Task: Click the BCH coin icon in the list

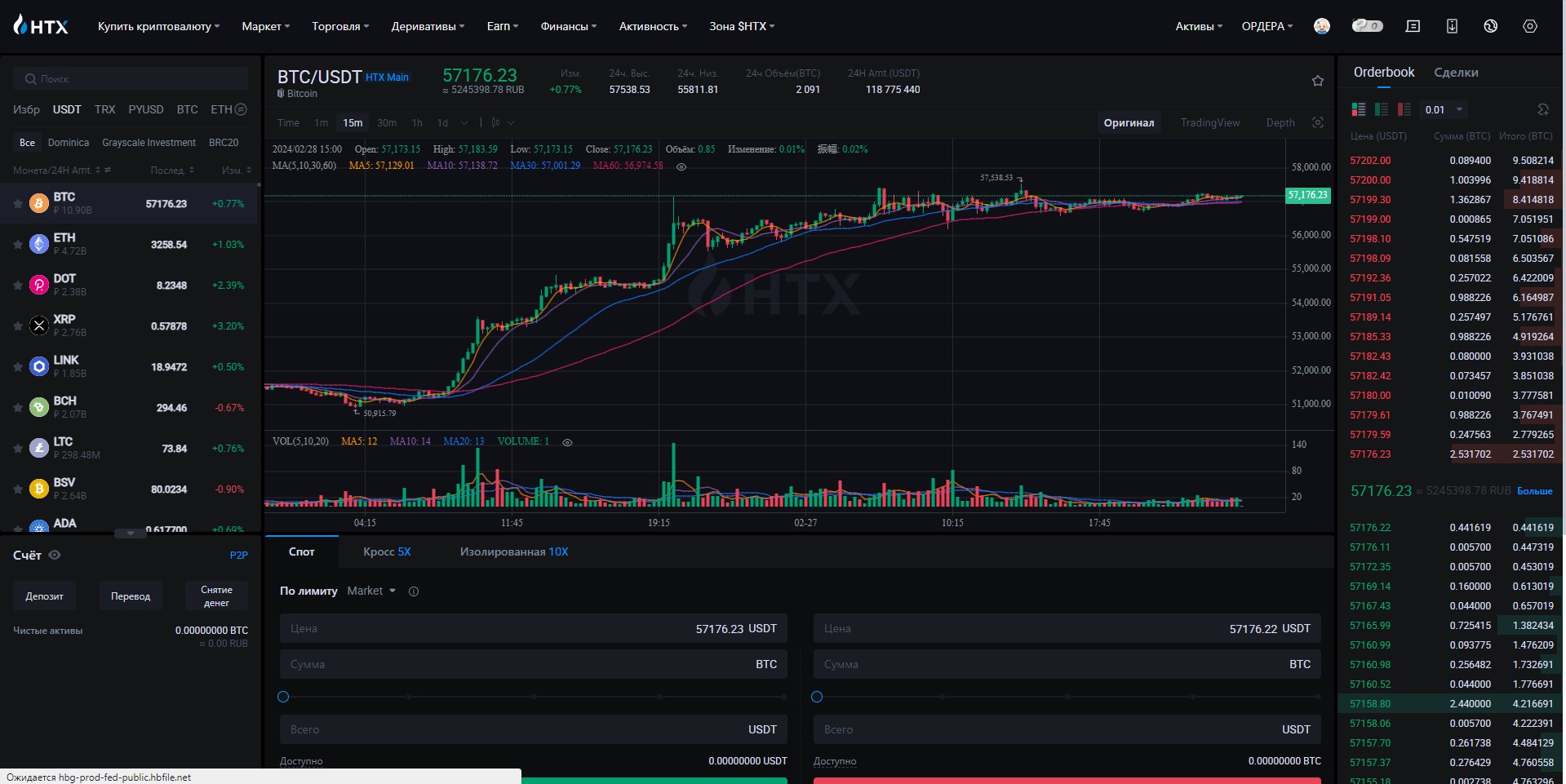Action: [x=39, y=407]
